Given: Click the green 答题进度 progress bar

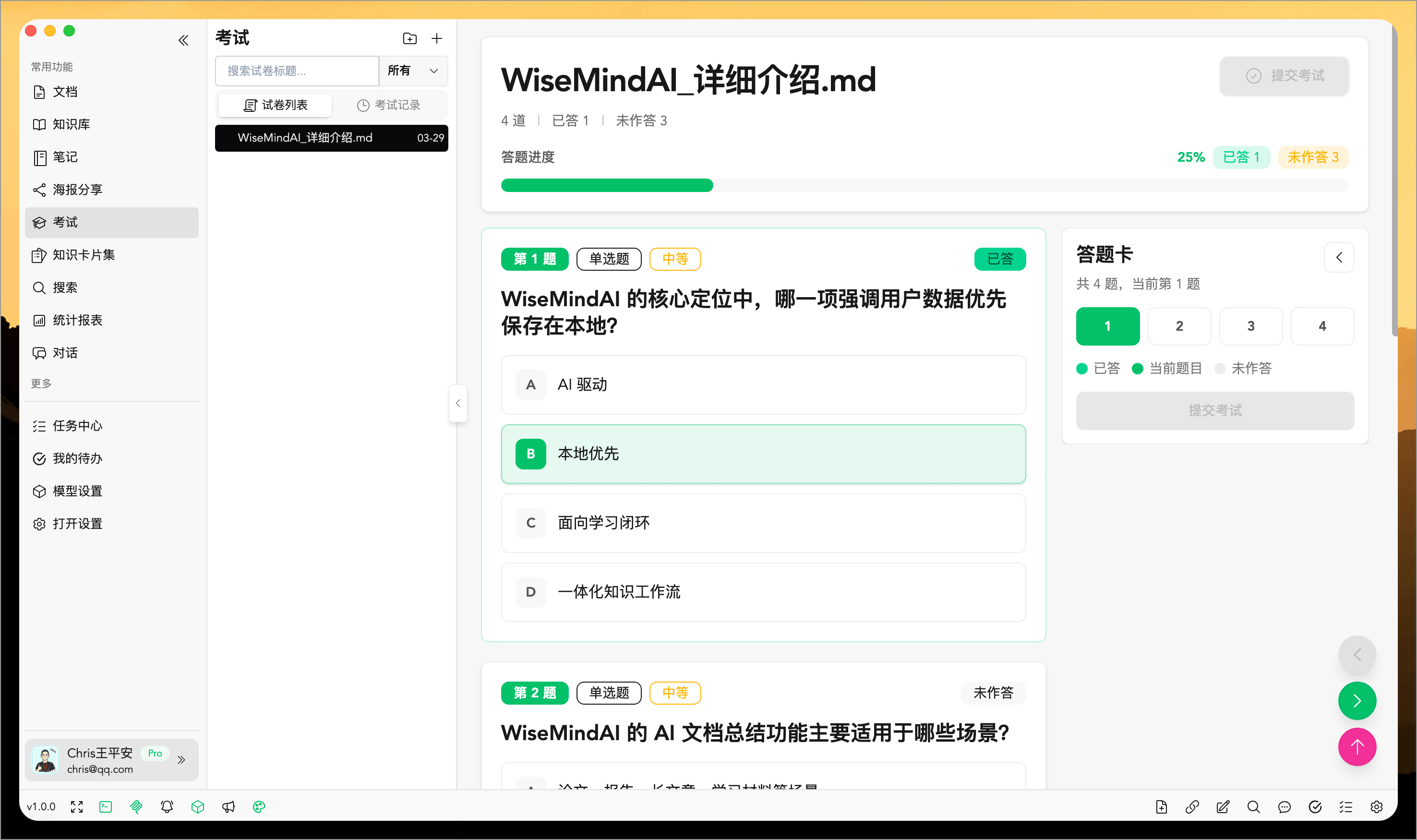Looking at the screenshot, I should pyautogui.click(x=607, y=186).
